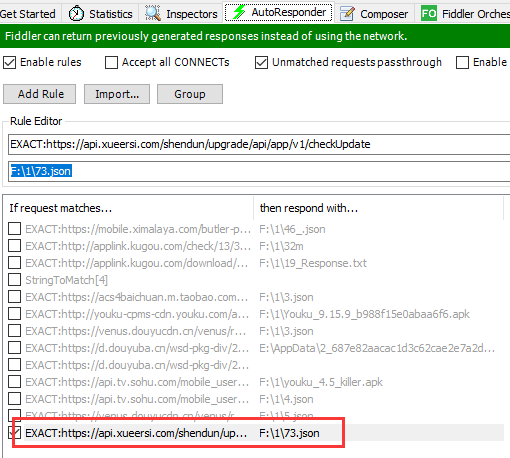Enable the acs4baichuan.m.taobao.com rule checkbox
The width and height of the screenshot is (510, 458).
14,297
